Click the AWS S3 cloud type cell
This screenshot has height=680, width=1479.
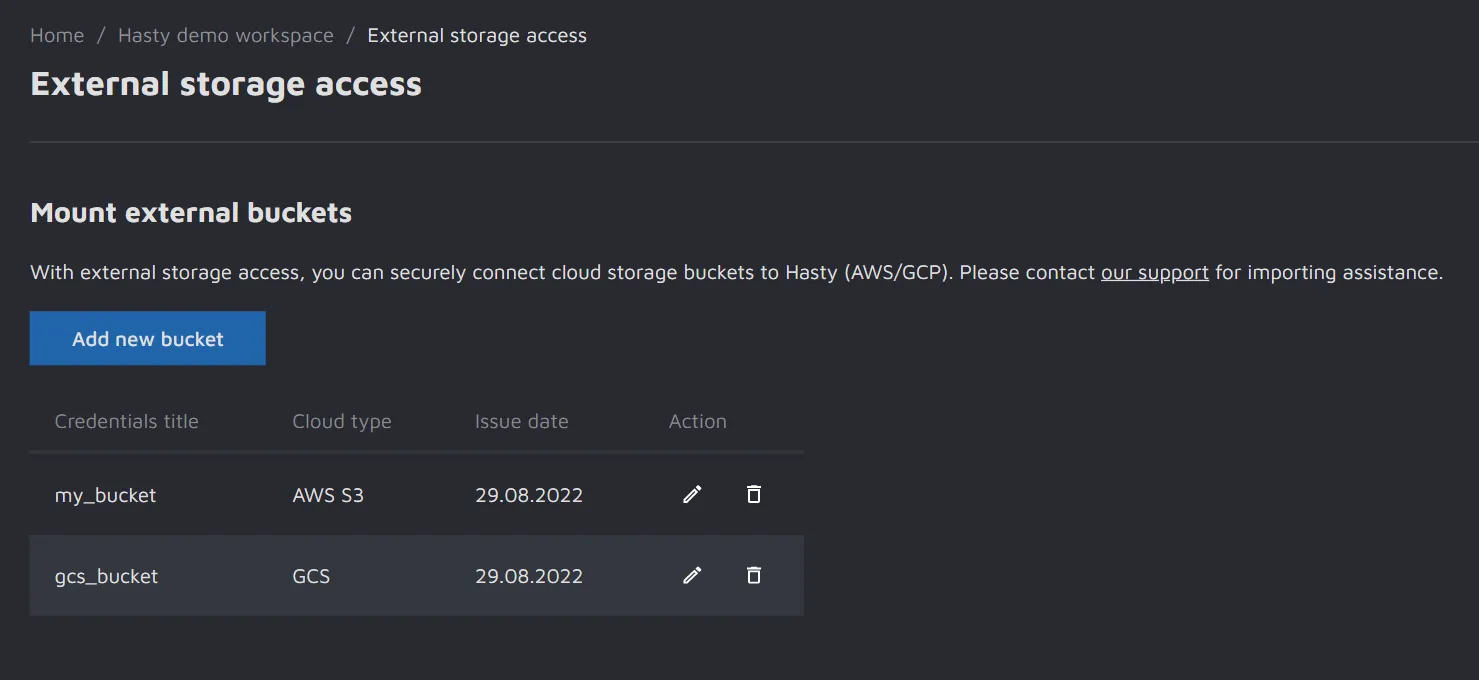(x=328, y=495)
